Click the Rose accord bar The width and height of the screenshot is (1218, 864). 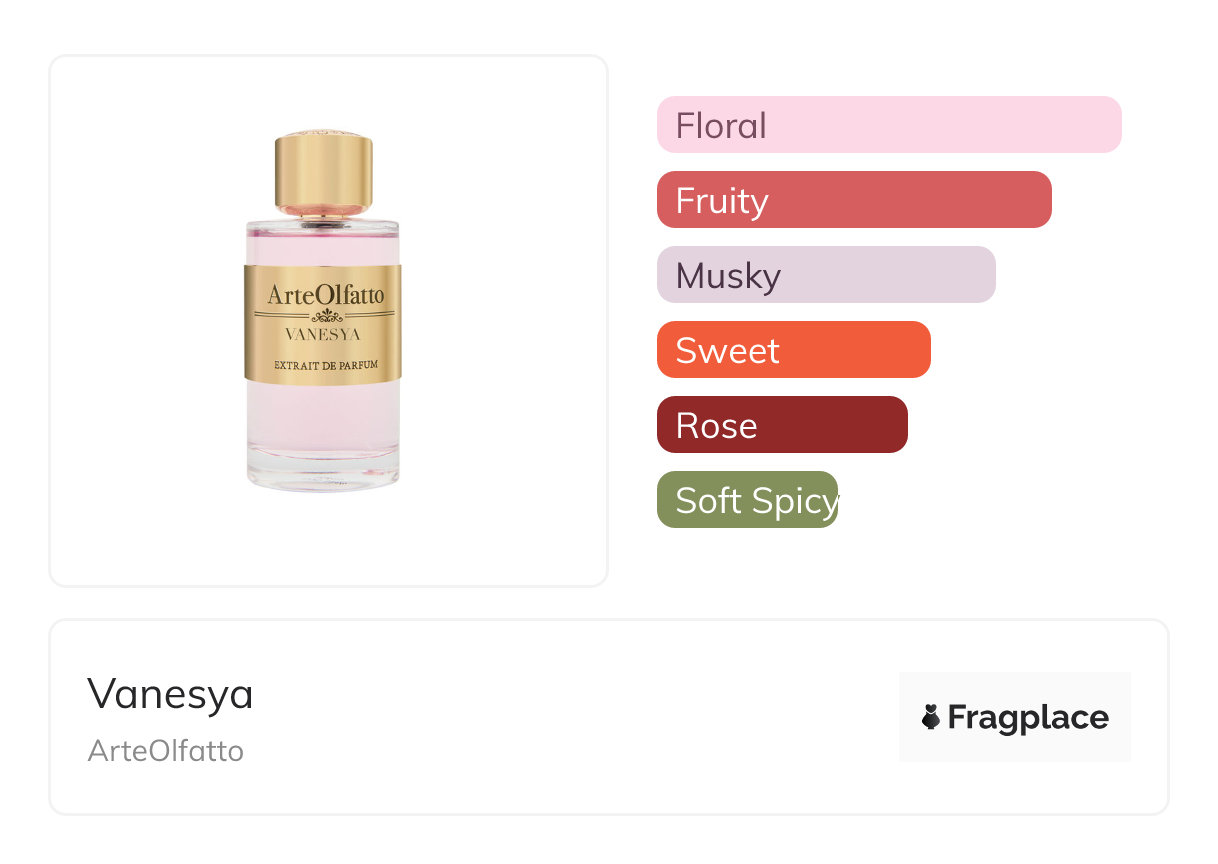click(782, 425)
